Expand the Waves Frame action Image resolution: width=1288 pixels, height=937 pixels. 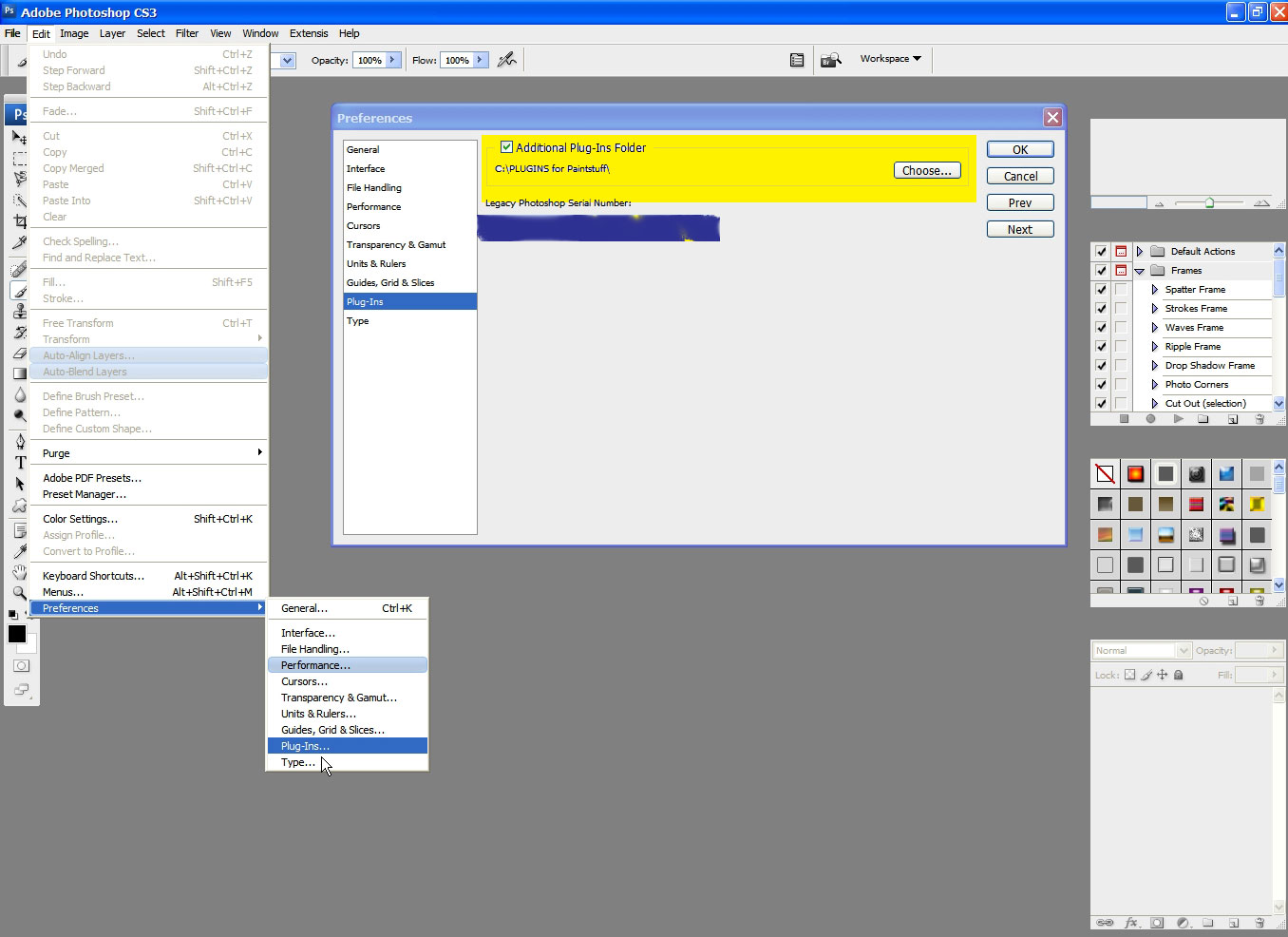point(1155,328)
